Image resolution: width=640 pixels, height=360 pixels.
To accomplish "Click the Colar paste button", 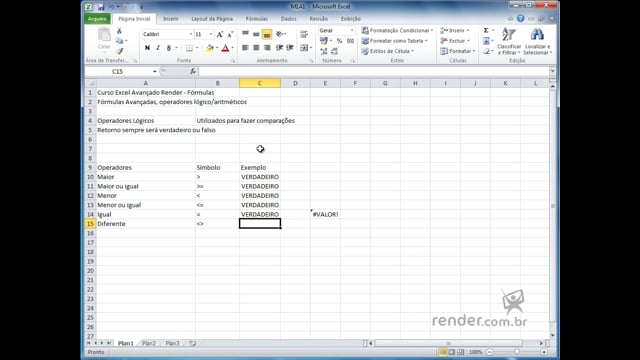I will pyautogui.click(x=104, y=39).
